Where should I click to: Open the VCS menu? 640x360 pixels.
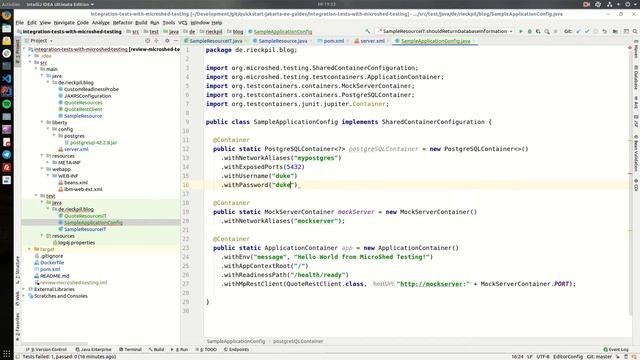point(182,22)
